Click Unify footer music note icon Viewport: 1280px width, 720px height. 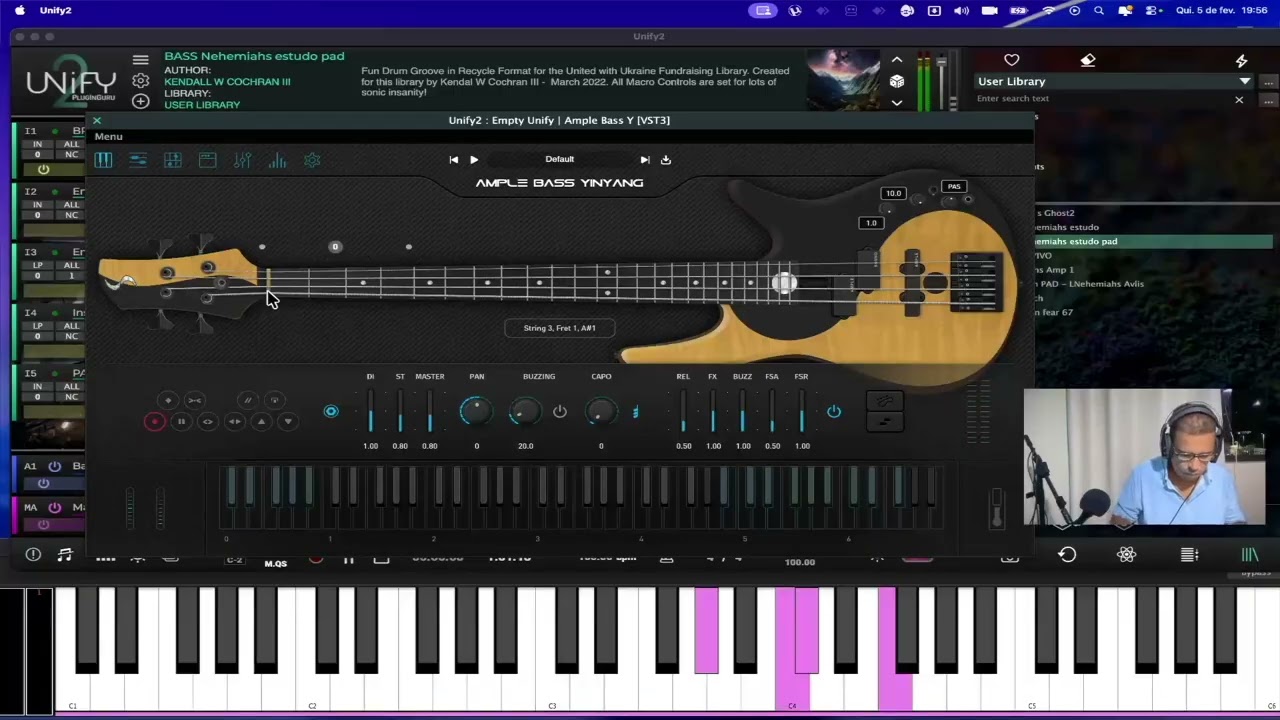pyautogui.click(x=65, y=554)
